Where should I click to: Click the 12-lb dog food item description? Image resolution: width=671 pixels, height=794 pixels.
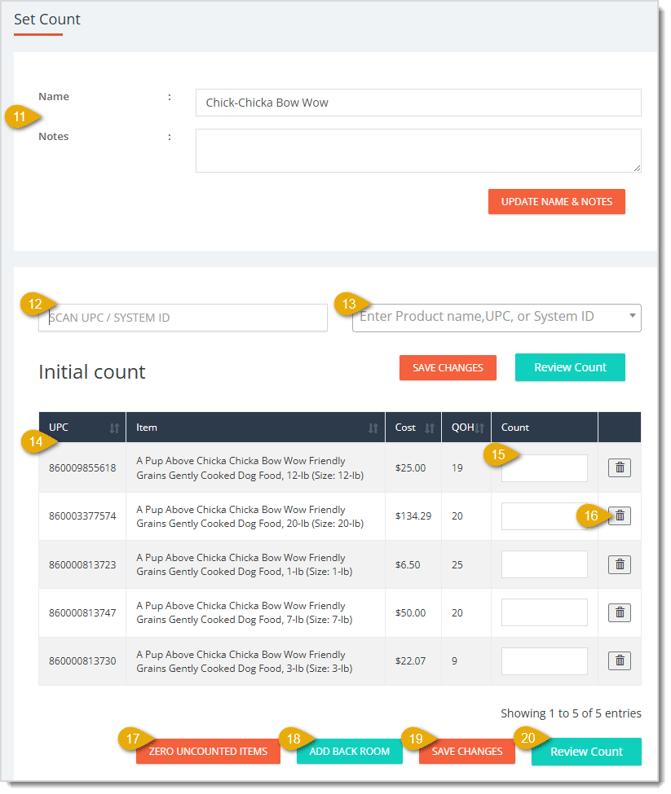click(250, 468)
